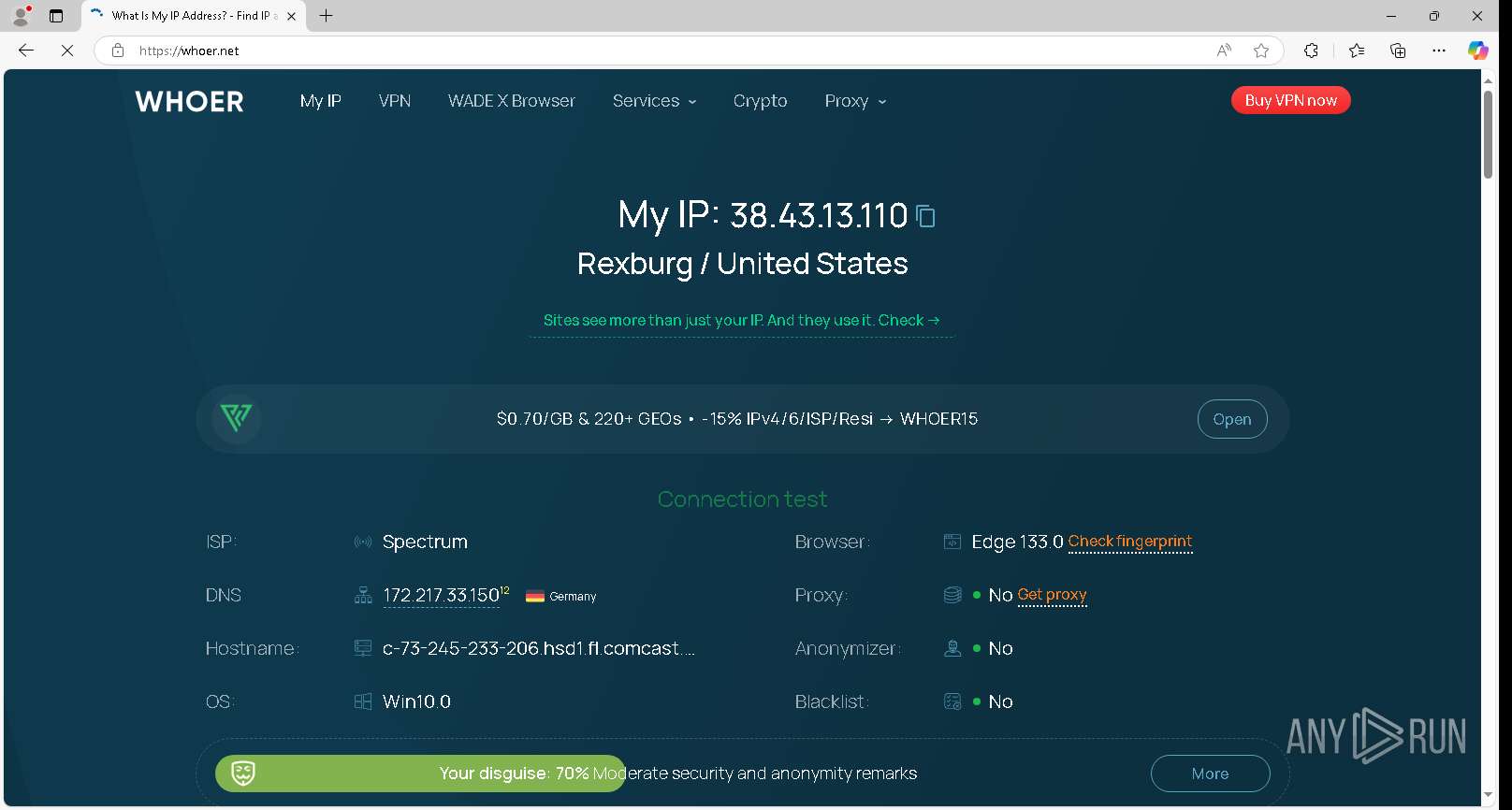
Task: Close the What Is My IP Address tab
Action: 291,16
